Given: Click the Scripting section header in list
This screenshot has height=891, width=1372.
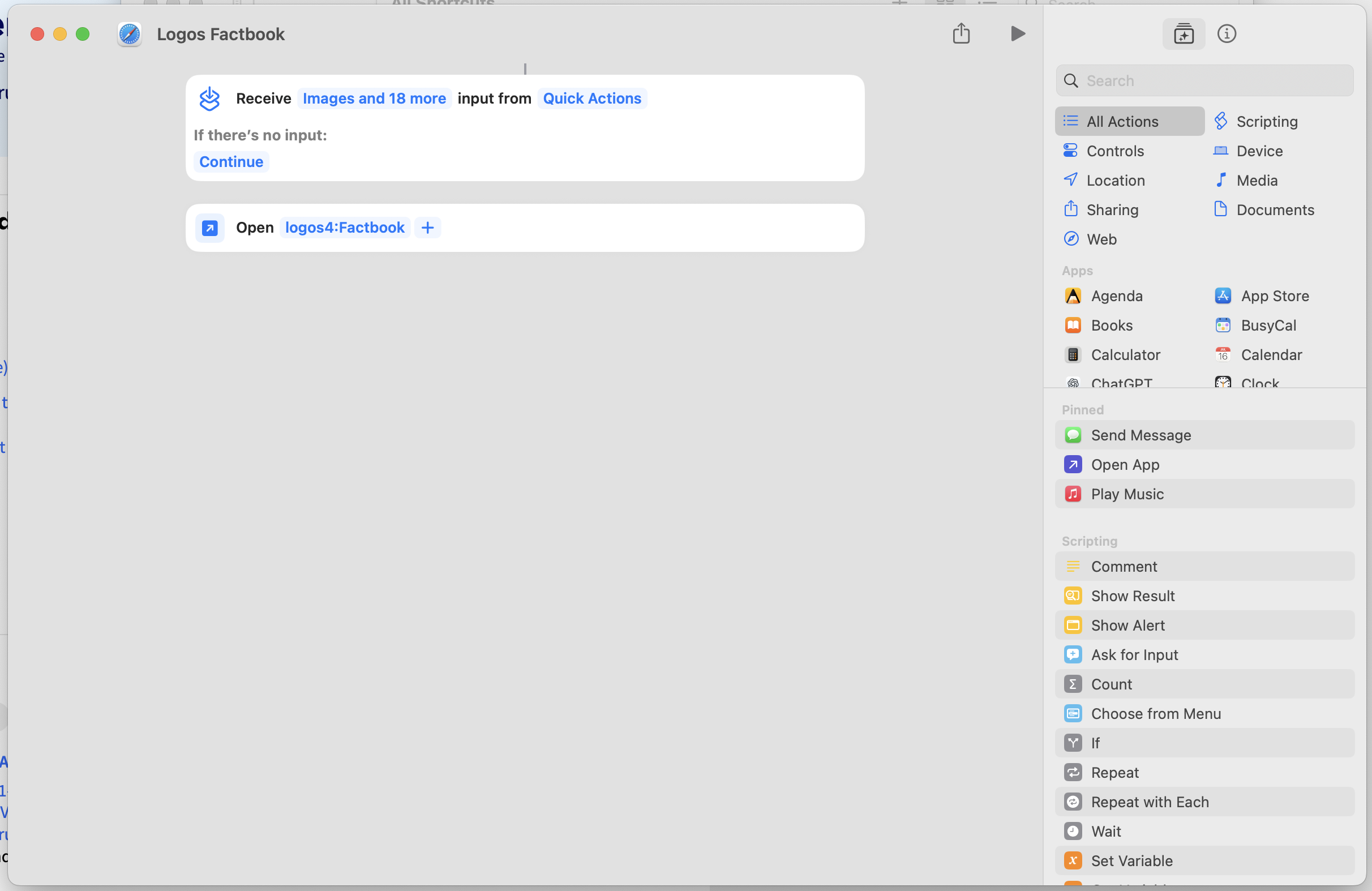Looking at the screenshot, I should pos(1089,542).
